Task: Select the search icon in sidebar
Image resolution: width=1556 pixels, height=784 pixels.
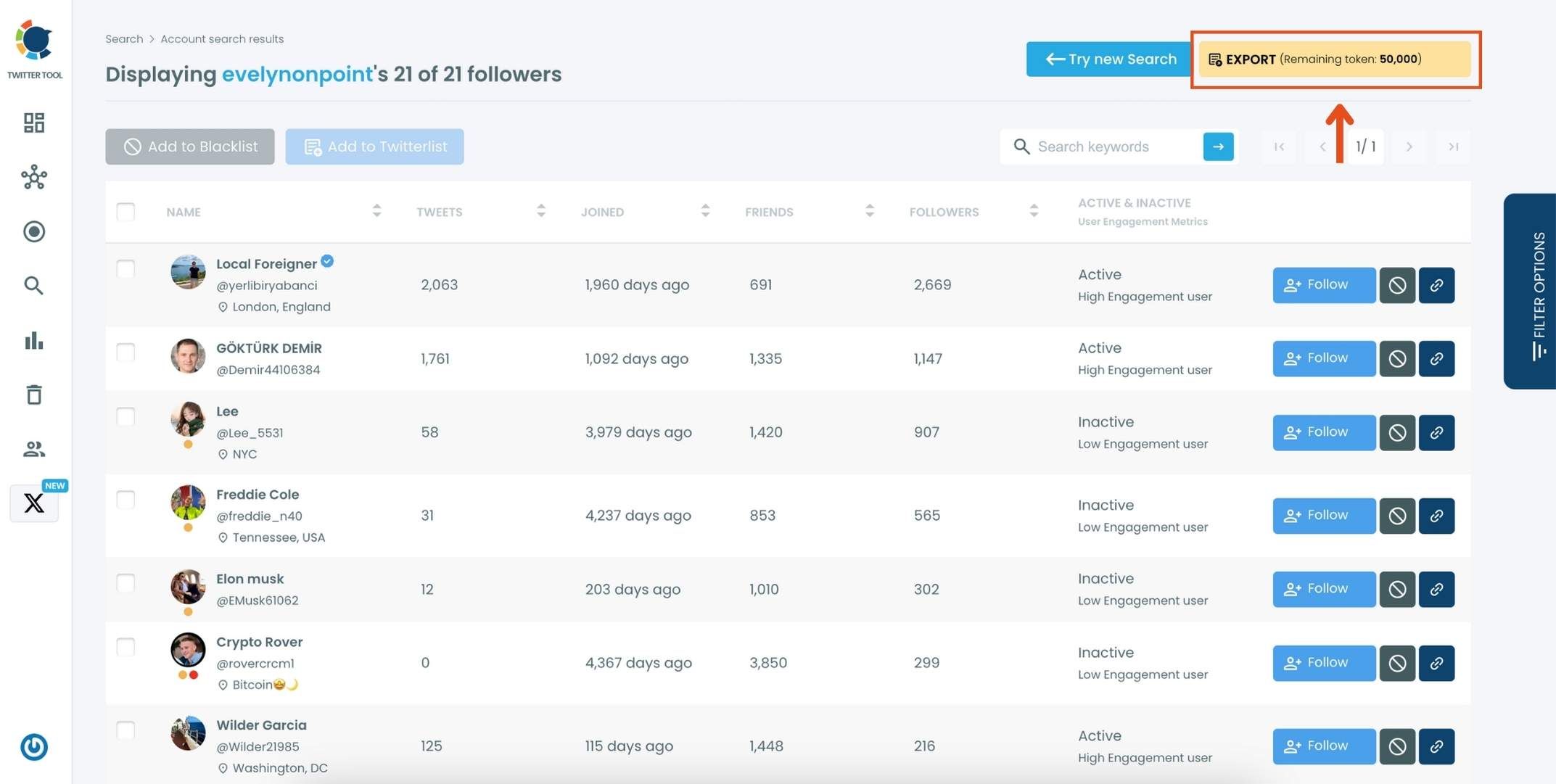Action: [x=33, y=286]
